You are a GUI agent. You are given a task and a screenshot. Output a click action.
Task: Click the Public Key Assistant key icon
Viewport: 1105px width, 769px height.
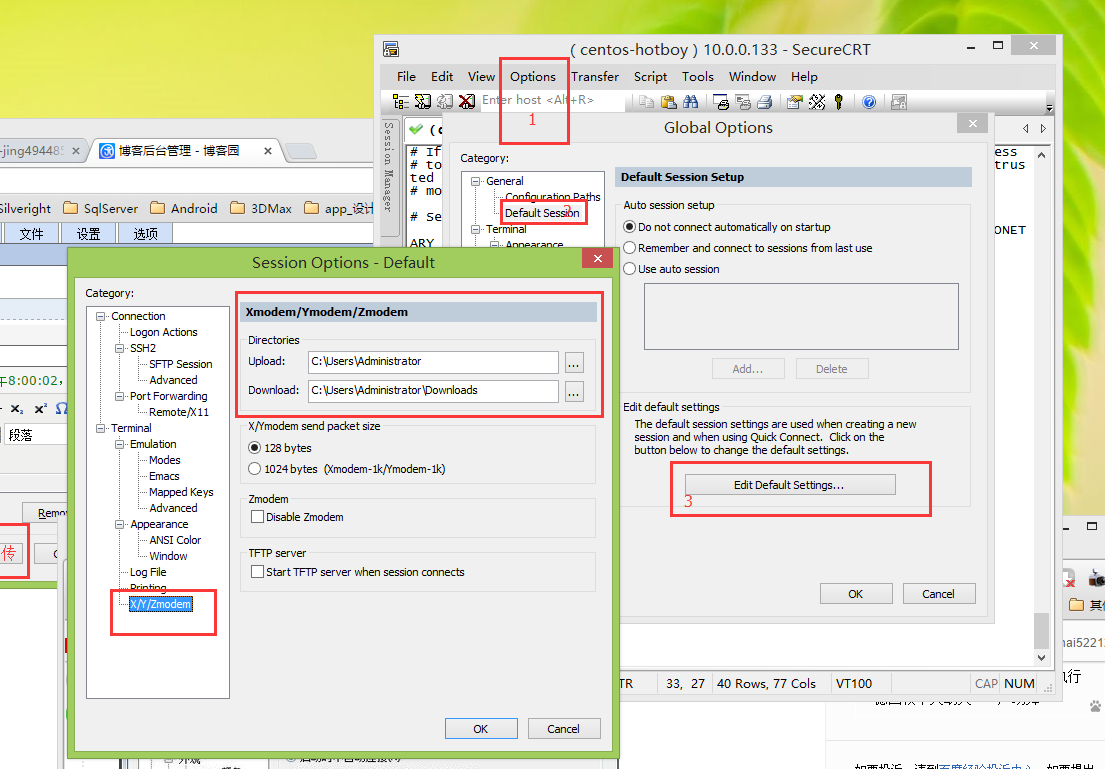point(839,101)
